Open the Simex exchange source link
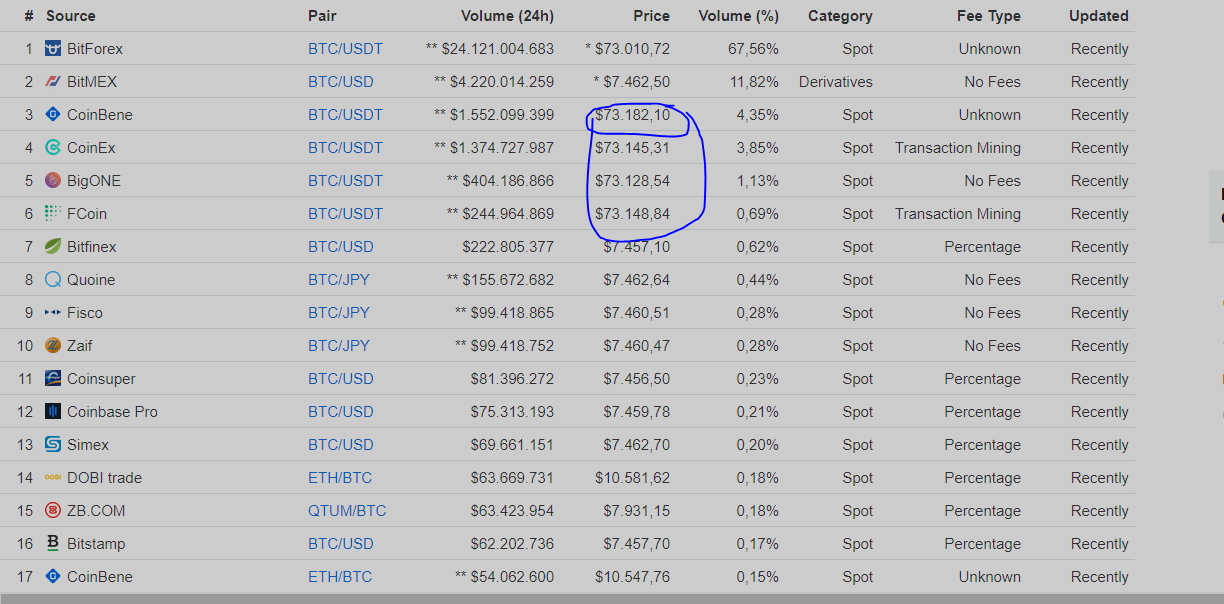Viewport: 1224px width, 604px height. pos(88,445)
